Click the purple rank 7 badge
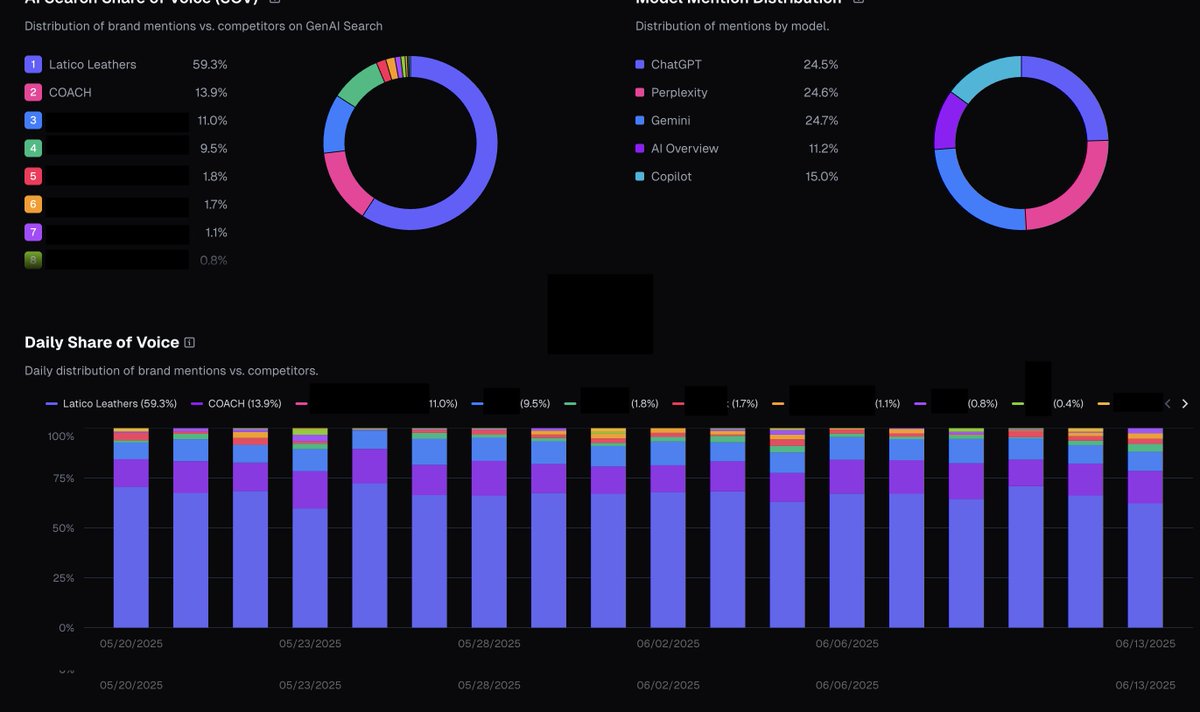1200x712 pixels. click(33, 232)
